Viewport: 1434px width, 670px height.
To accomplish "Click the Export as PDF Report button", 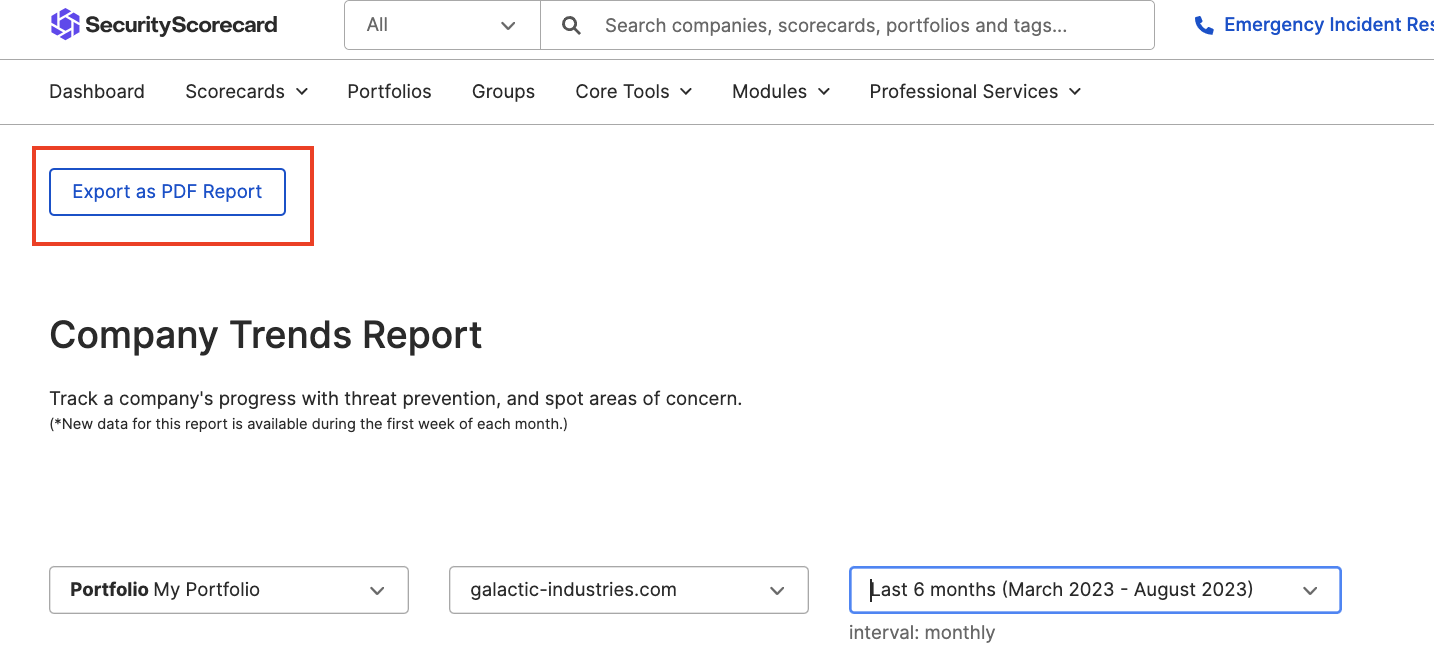I will click(167, 192).
